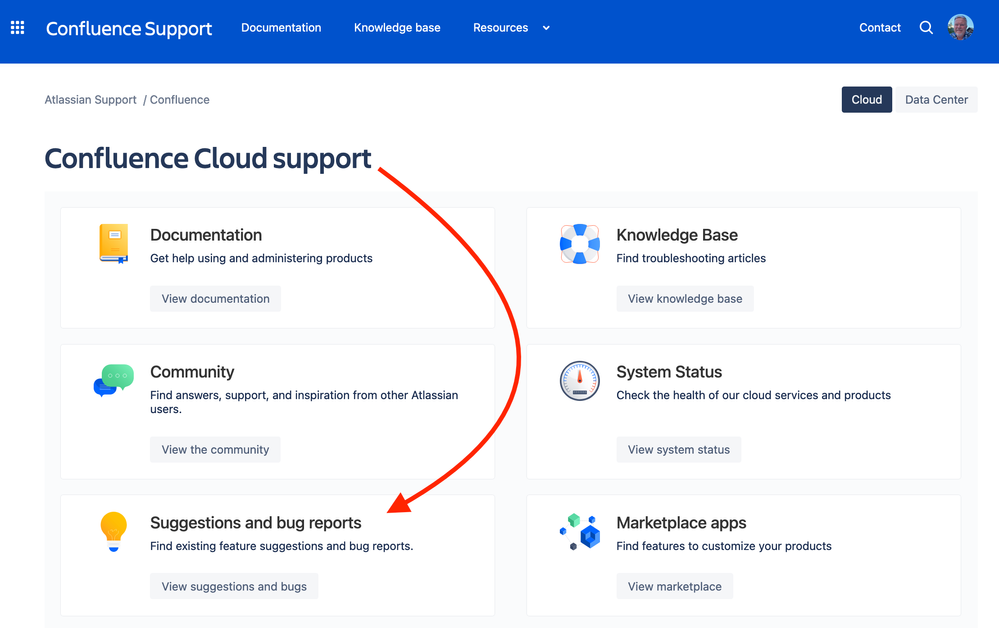
Task: Expand the Resources dropdown chevron
Action: [x=546, y=28]
